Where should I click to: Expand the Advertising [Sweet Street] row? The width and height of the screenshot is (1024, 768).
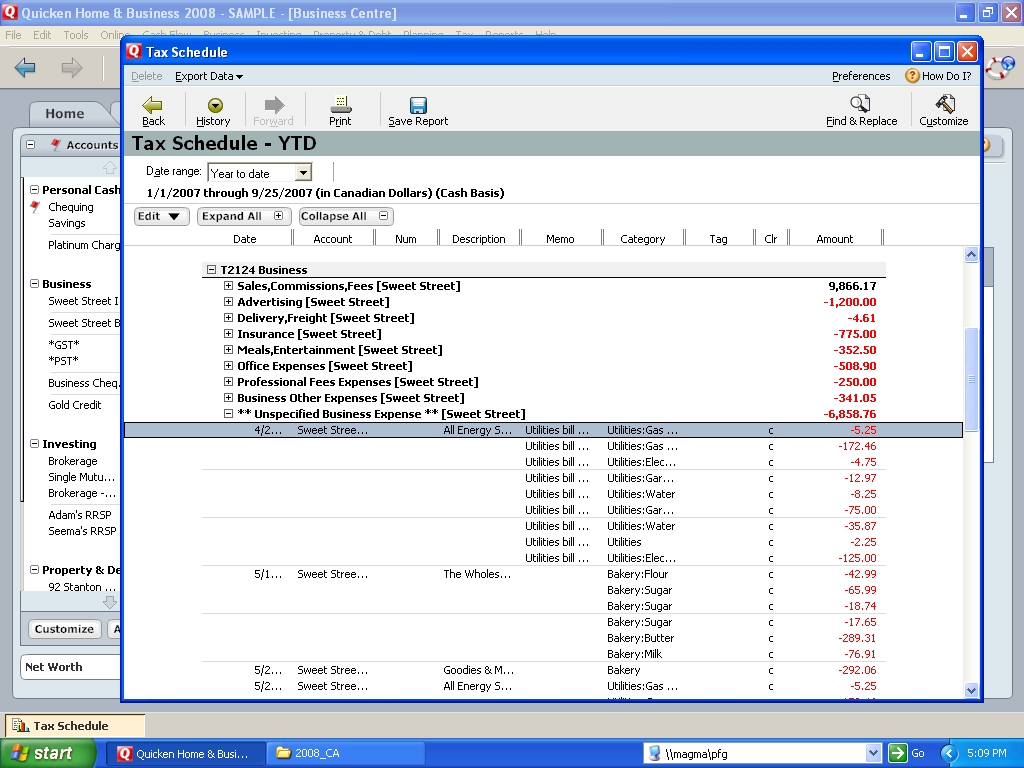pyautogui.click(x=229, y=302)
